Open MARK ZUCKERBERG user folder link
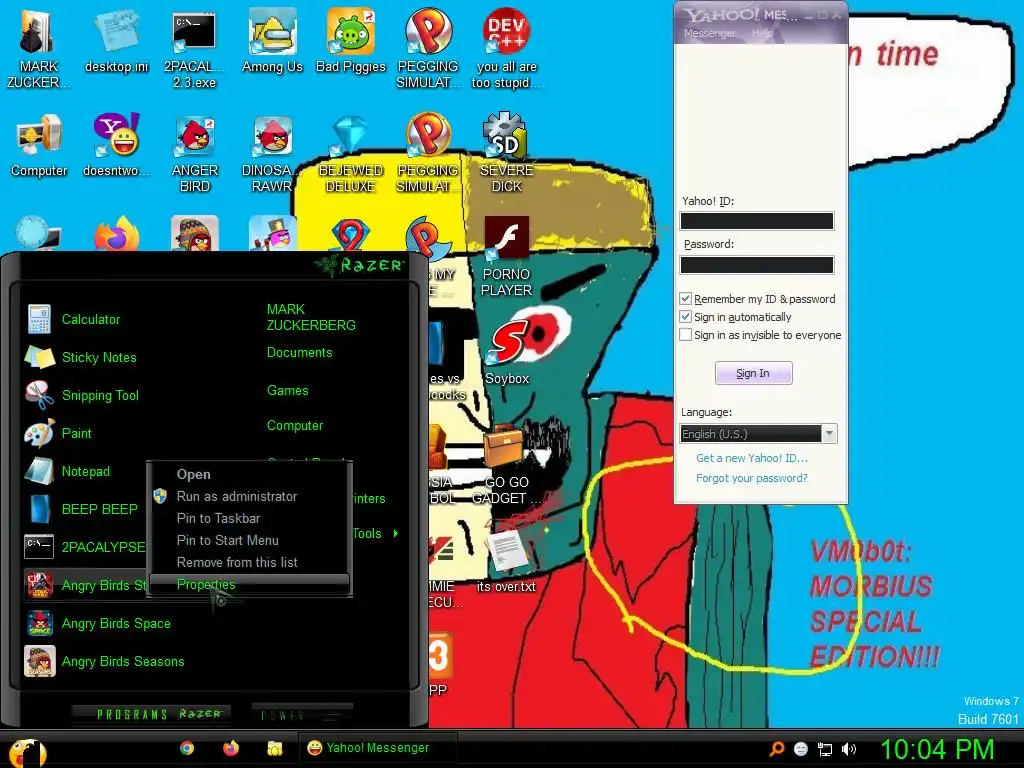1024x768 pixels. coord(311,317)
